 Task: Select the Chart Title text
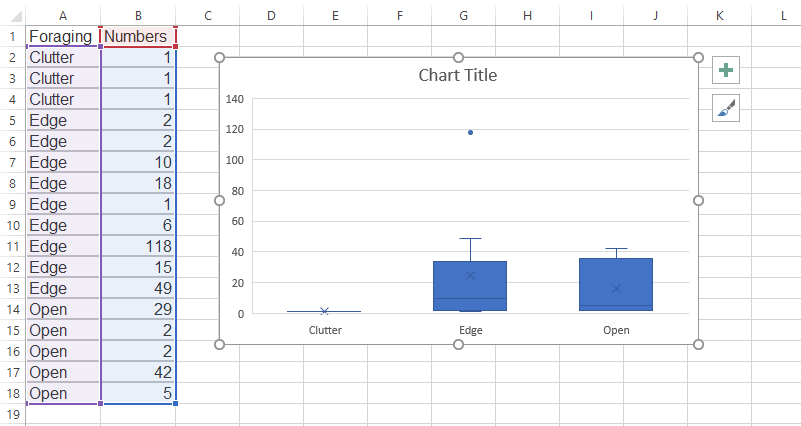pyautogui.click(x=457, y=75)
